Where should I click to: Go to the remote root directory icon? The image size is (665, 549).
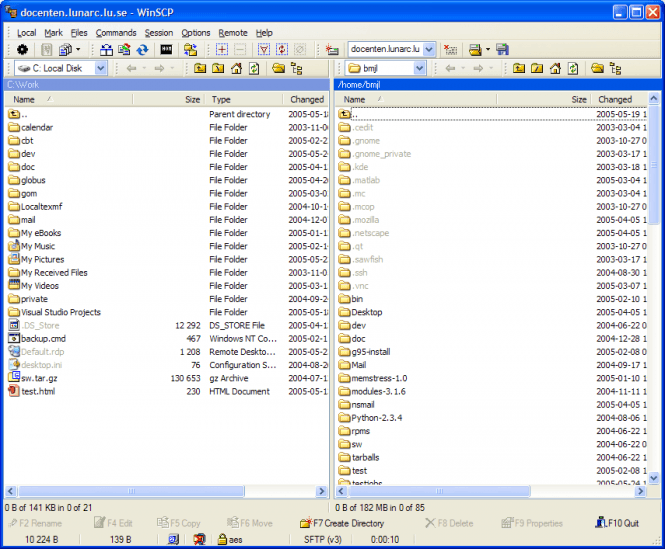537,68
